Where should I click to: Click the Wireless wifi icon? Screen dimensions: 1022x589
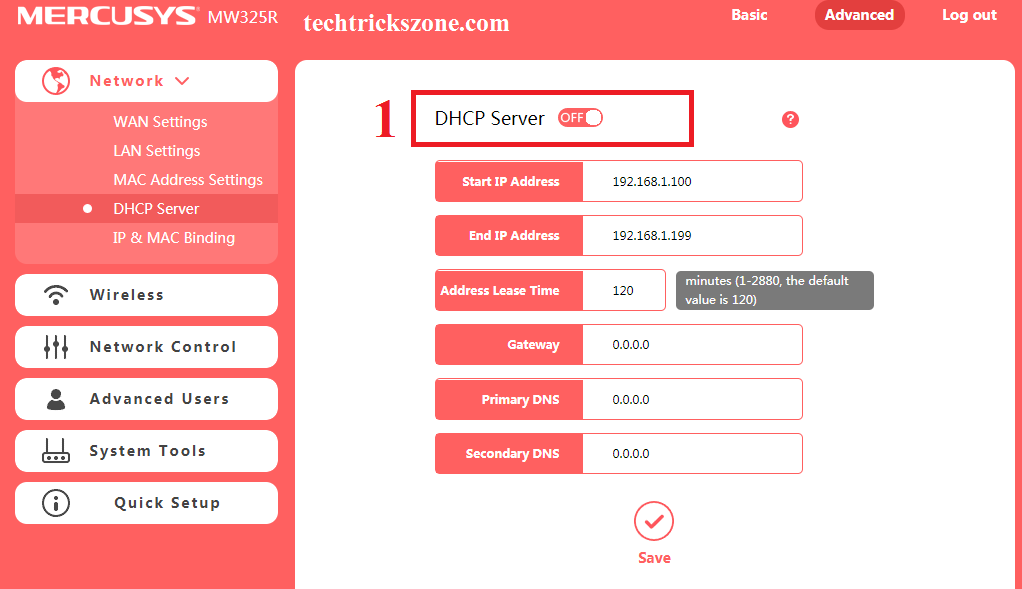click(x=56, y=295)
